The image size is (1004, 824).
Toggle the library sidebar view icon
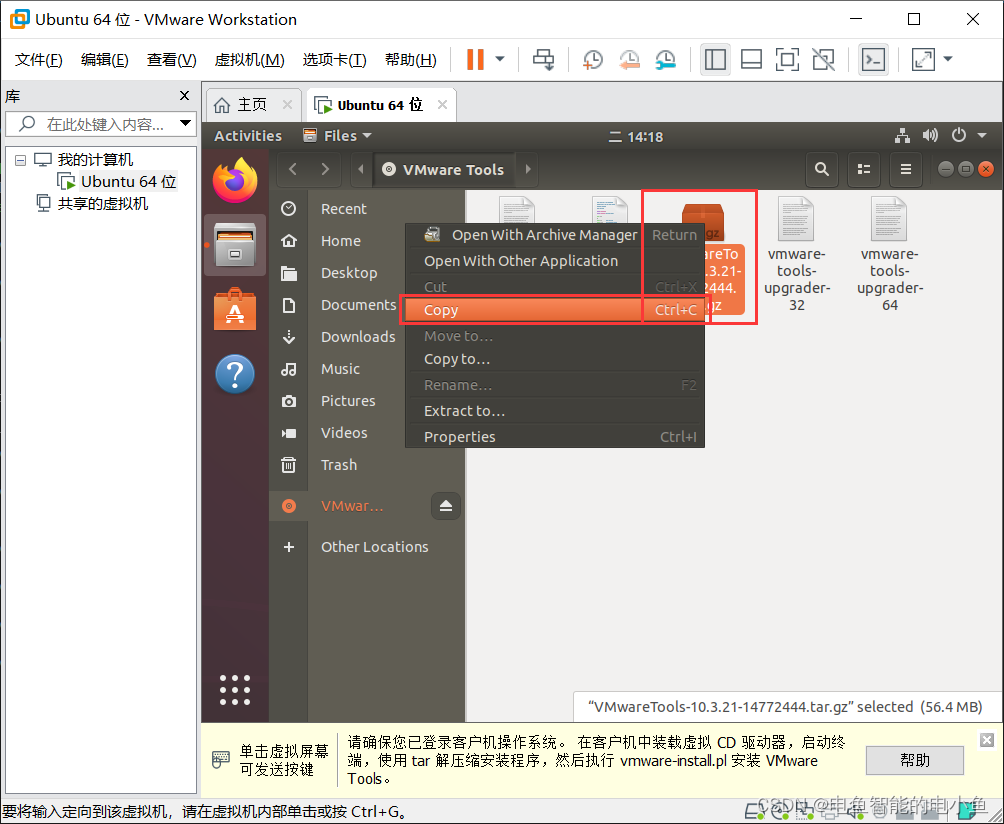point(715,60)
